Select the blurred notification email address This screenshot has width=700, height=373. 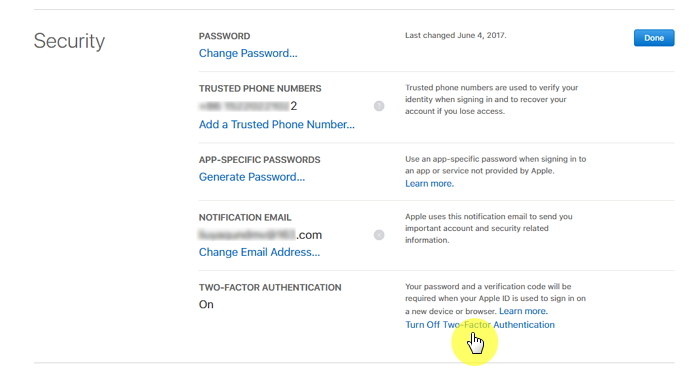coord(260,235)
